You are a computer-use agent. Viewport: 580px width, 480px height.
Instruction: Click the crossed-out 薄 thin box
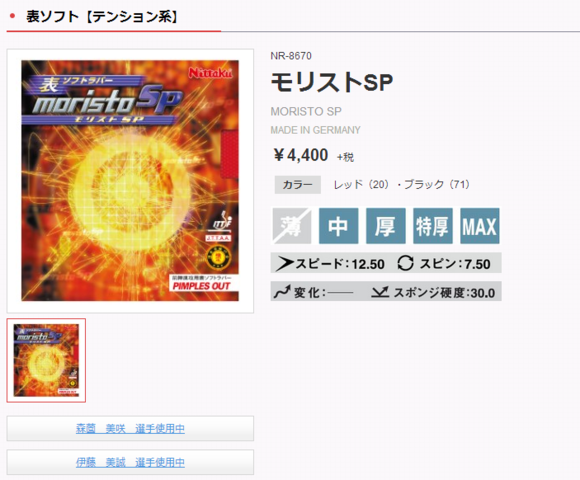pyautogui.click(x=291, y=226)
